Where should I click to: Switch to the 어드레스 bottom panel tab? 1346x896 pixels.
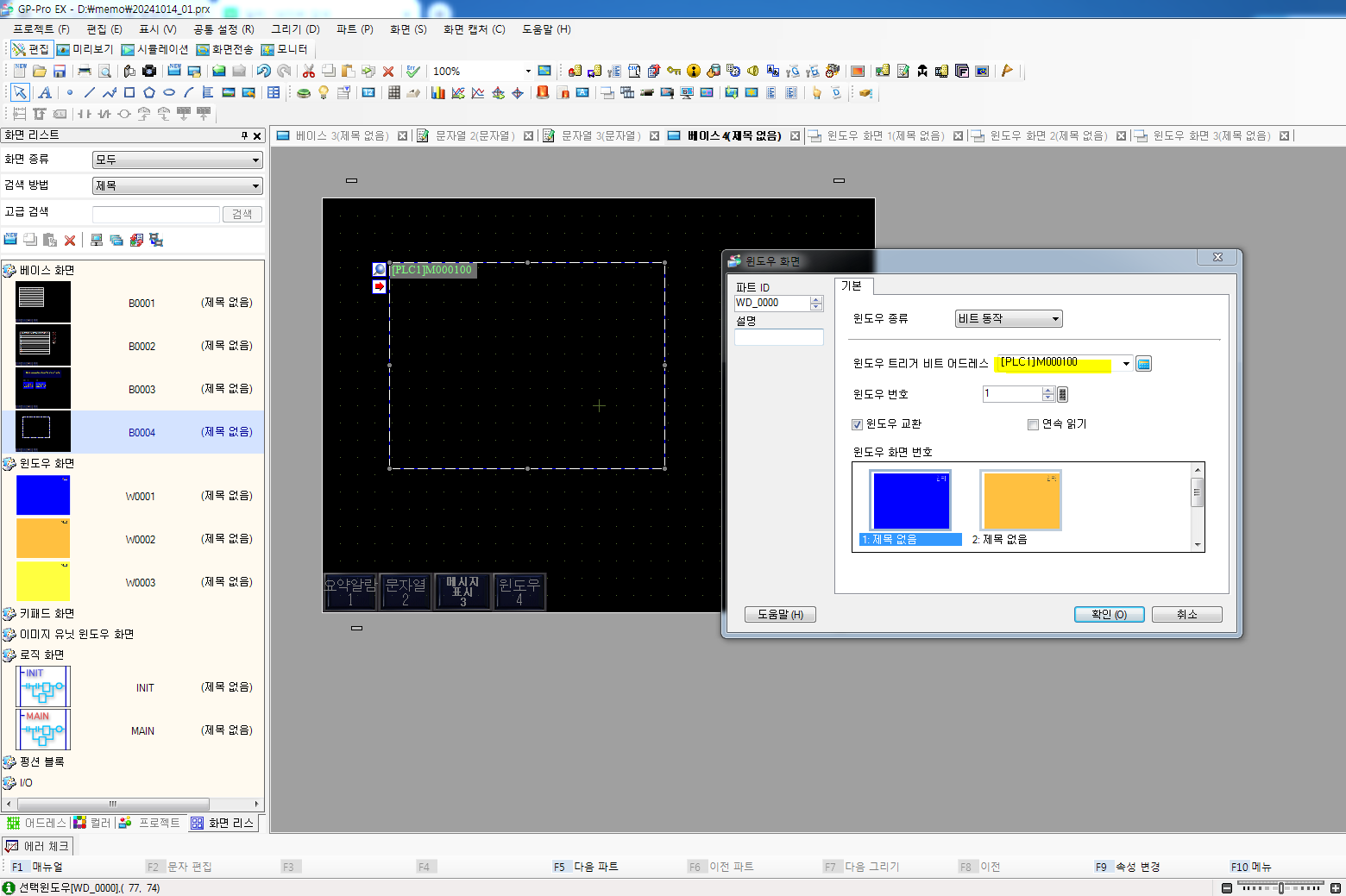[x=37, y=823]
